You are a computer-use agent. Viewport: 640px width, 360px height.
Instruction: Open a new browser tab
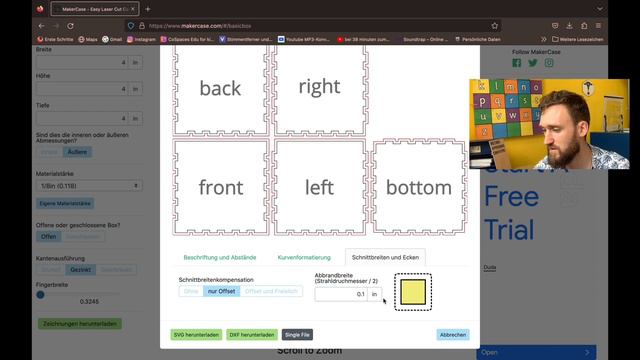click(x=148, y=9)
